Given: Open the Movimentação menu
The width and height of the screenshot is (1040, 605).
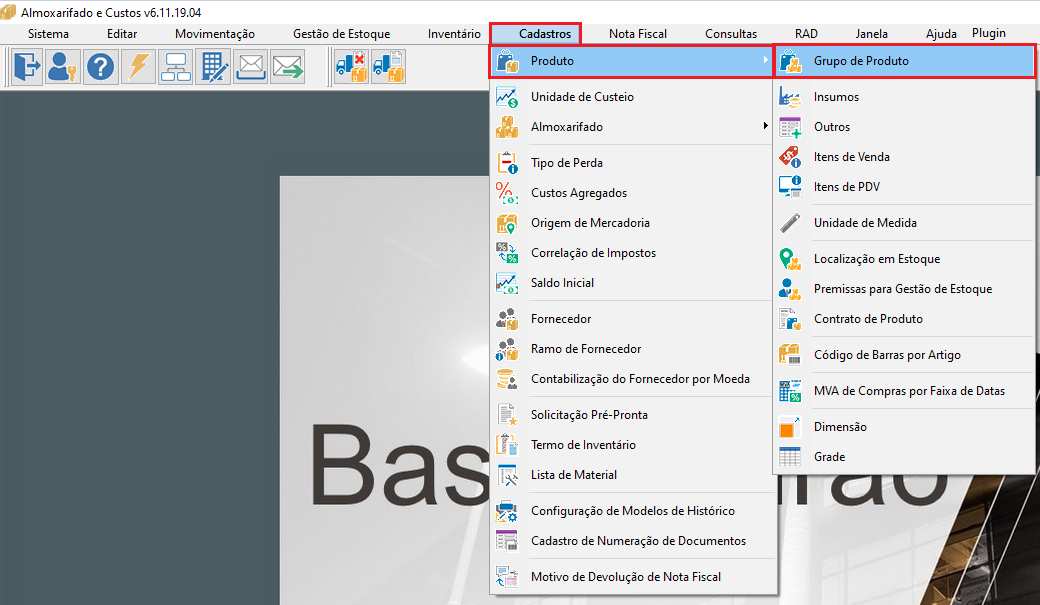Looking at the screenshot, I should (x=215, y=34).
